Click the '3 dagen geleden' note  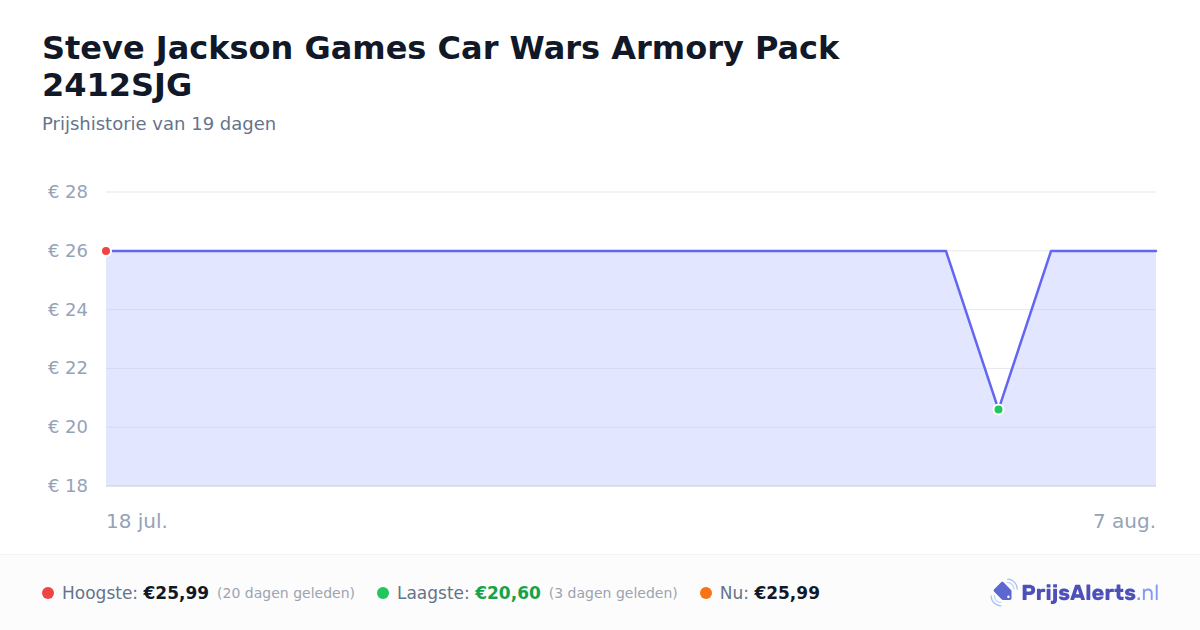(x=613, y=593)
